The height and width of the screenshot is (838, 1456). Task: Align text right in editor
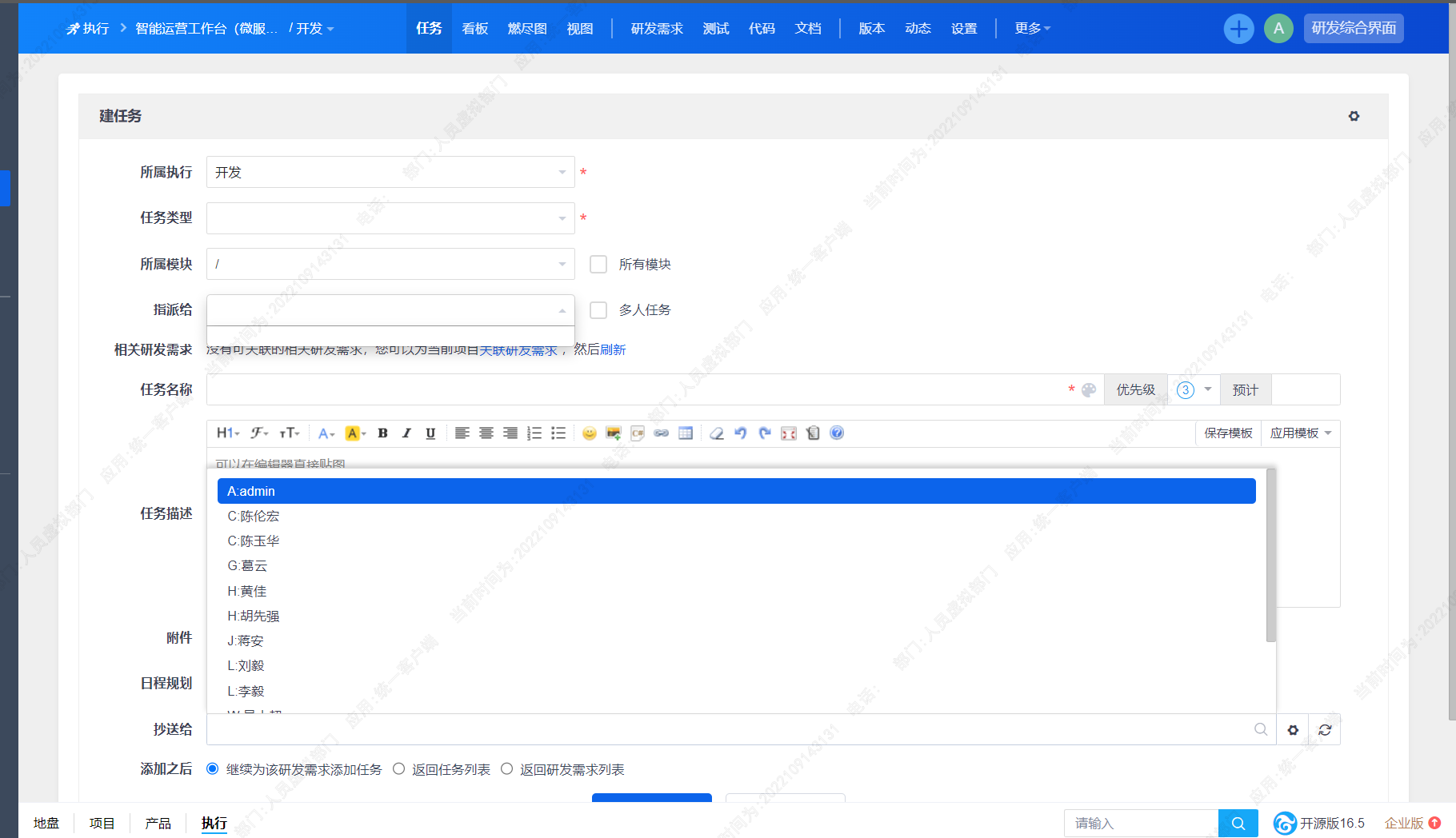[x=510, y=433]
